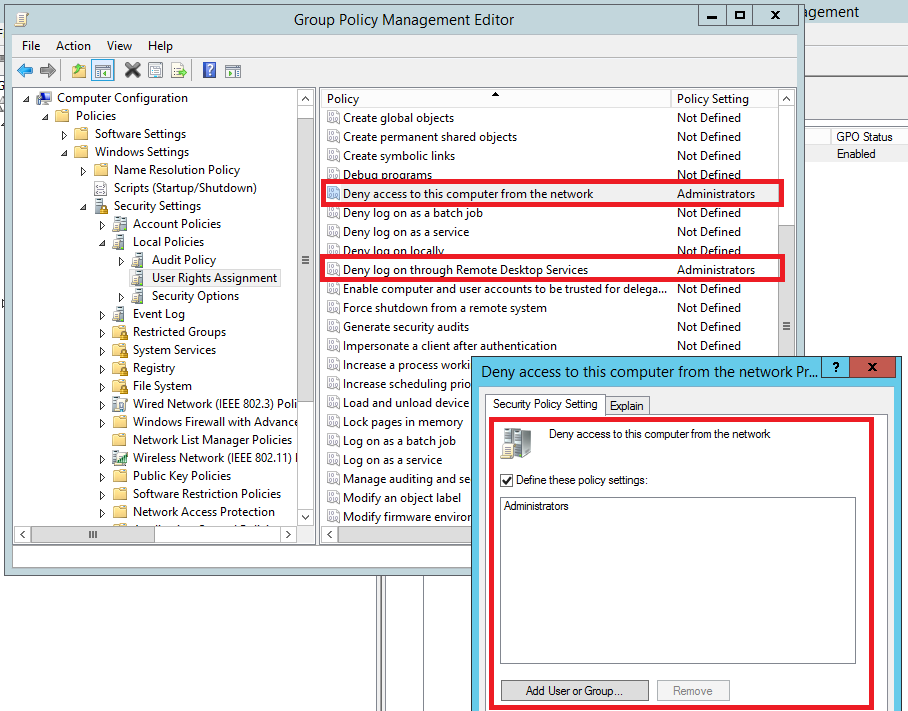This screenshot has width=908, height=711.
Task: Click the Back arrow toolbar icon
Action: click(24, 70)
